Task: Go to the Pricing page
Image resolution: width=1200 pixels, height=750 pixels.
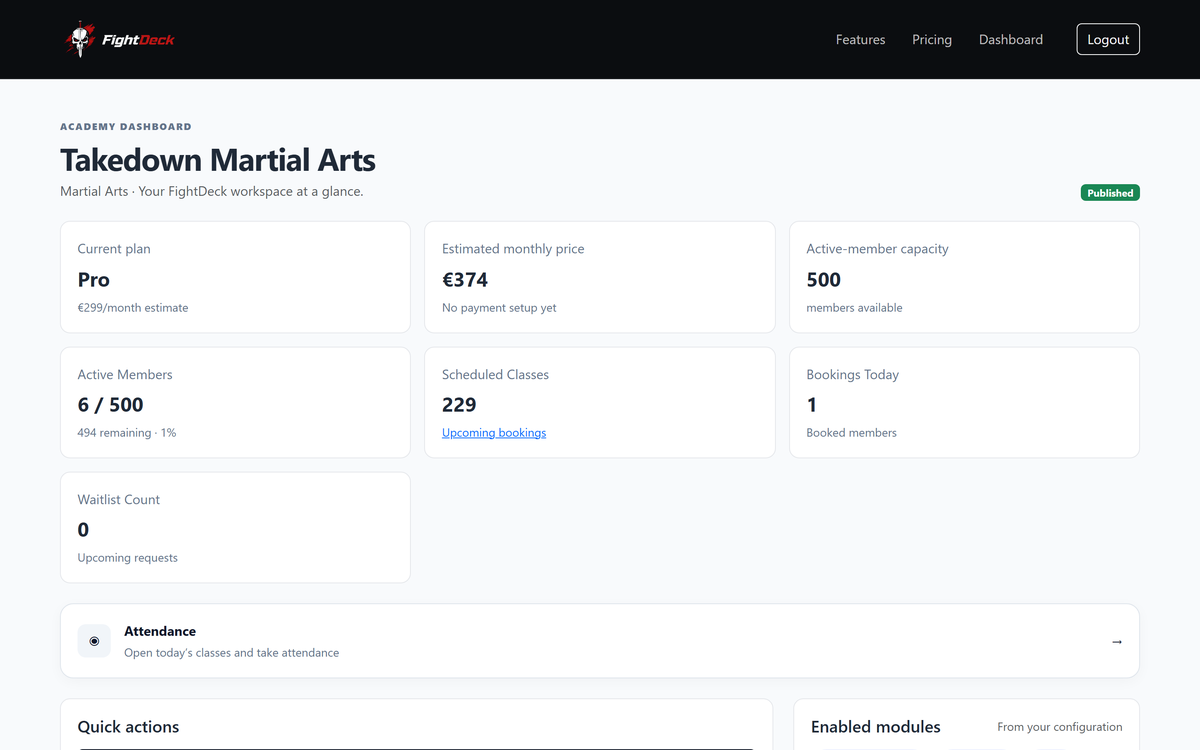Action: [x=932, y=40]
